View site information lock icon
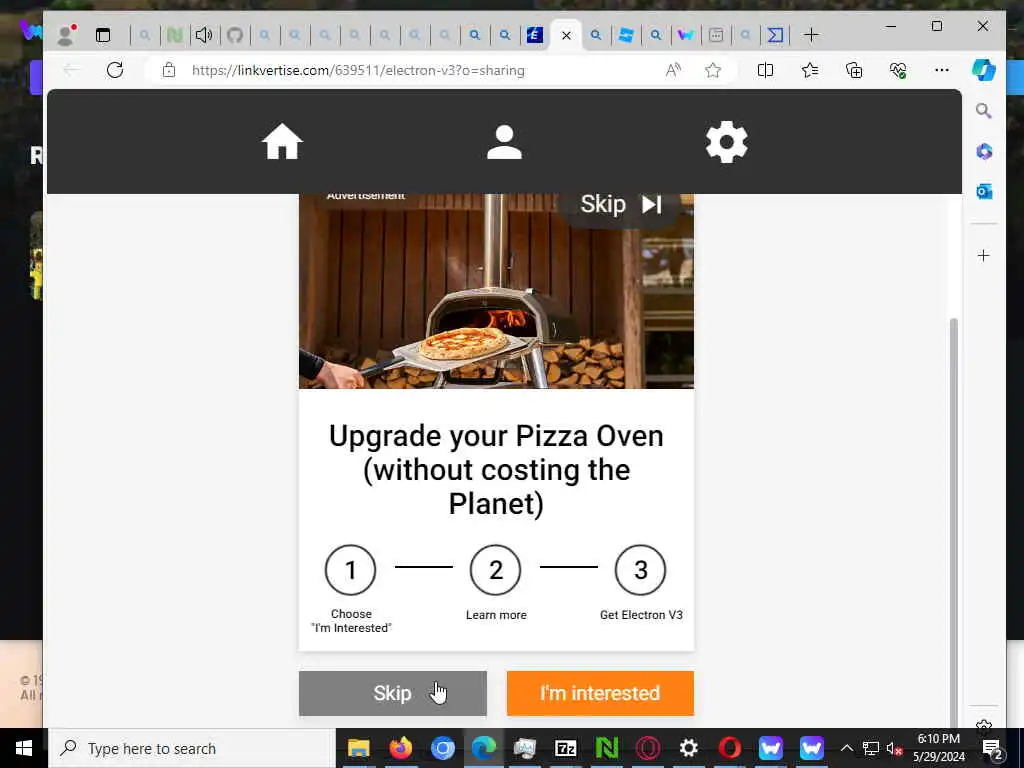 pos(169,70)
